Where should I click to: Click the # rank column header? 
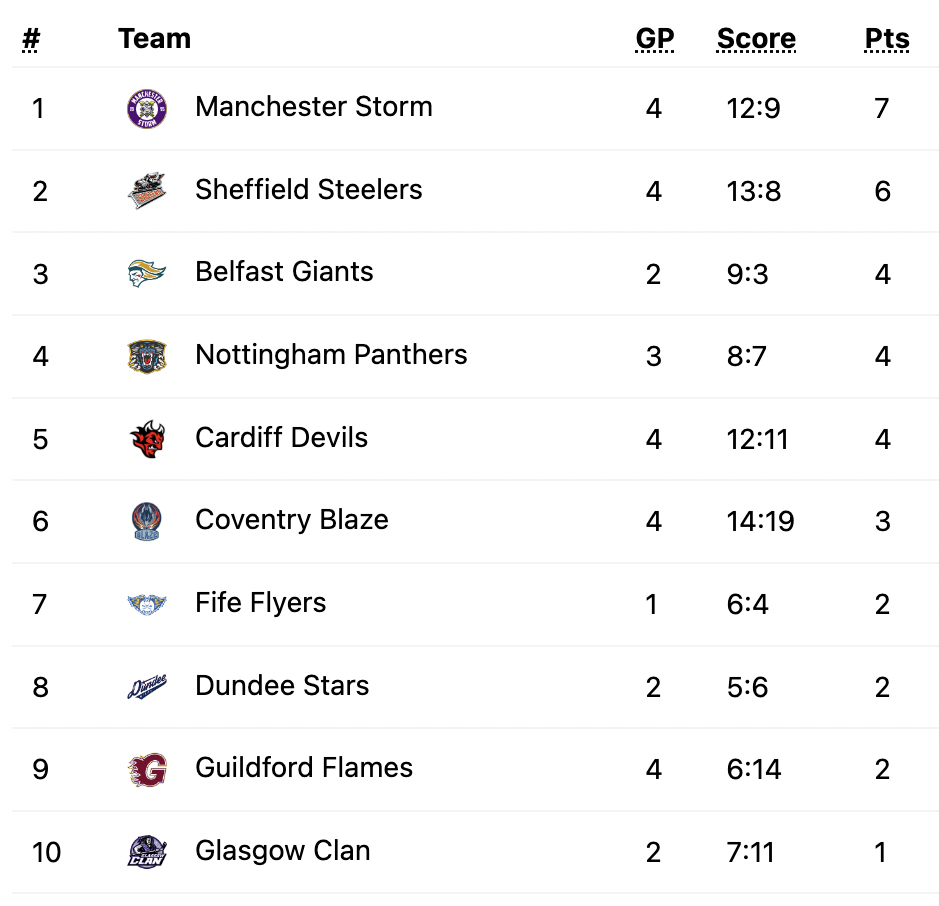(x=31, y=39)
